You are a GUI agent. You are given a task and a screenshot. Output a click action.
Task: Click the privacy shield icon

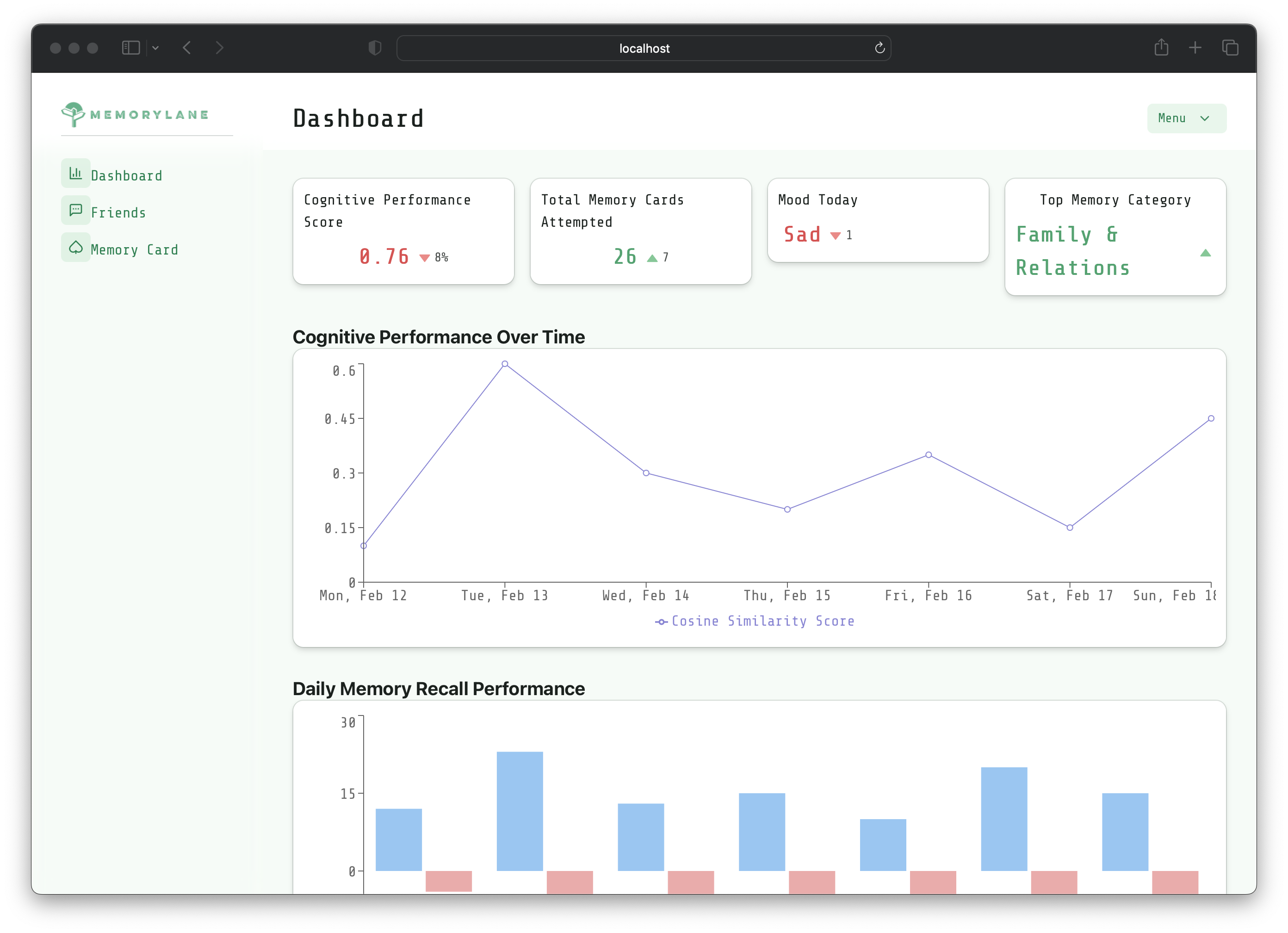(375, 48)
